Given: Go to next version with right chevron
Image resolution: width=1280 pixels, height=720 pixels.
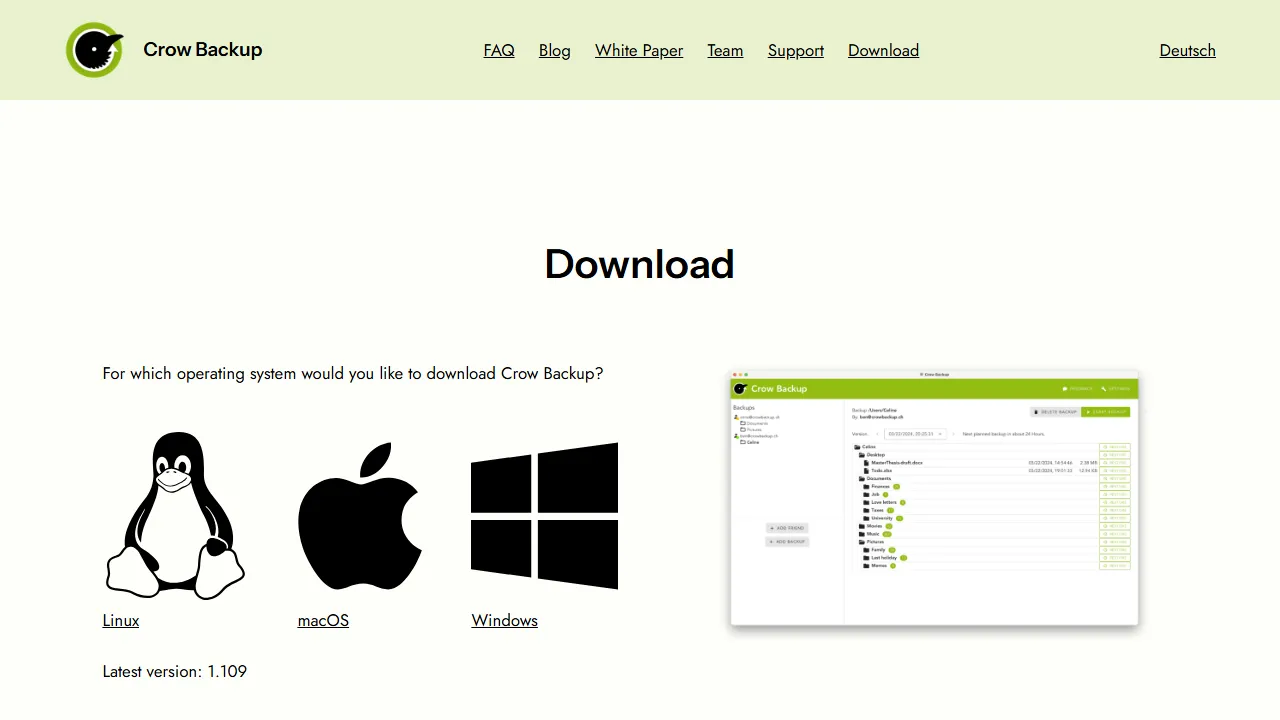Looking at the screenshot, I should (953, 434).
